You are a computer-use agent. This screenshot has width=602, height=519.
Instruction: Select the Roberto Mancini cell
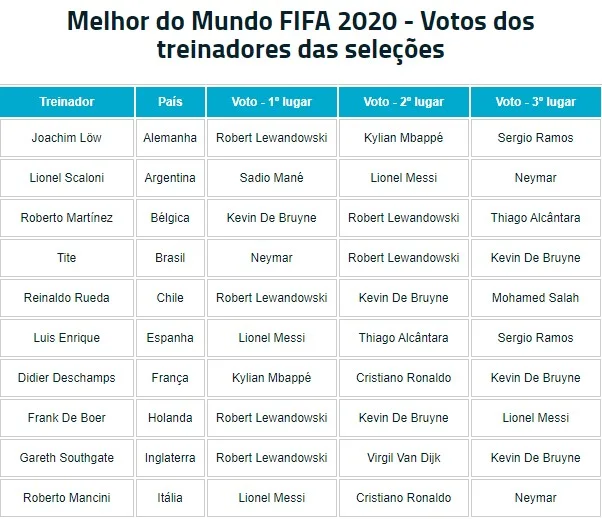point(67,498)
